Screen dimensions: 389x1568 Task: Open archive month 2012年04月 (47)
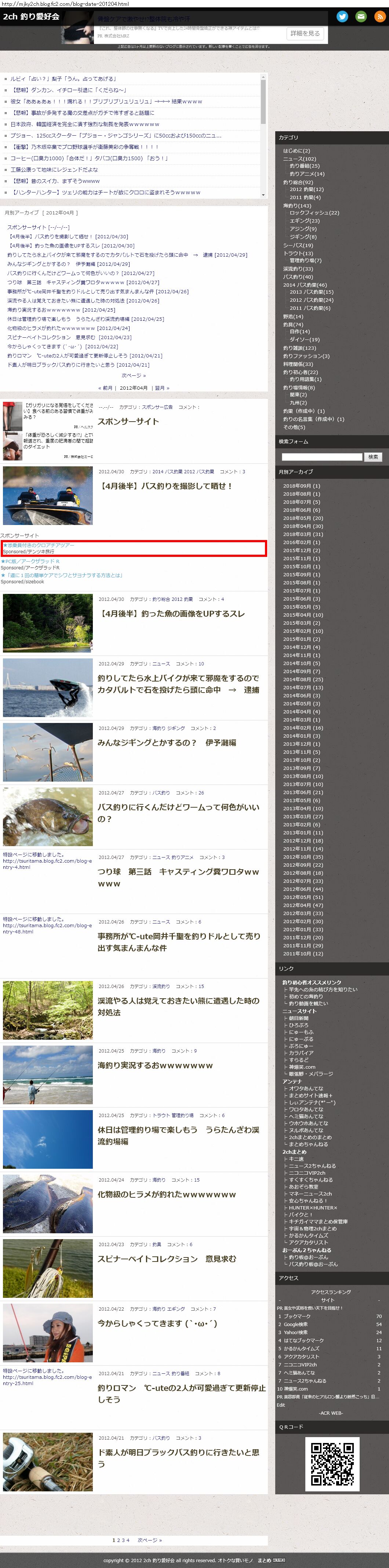click(303, 905)
